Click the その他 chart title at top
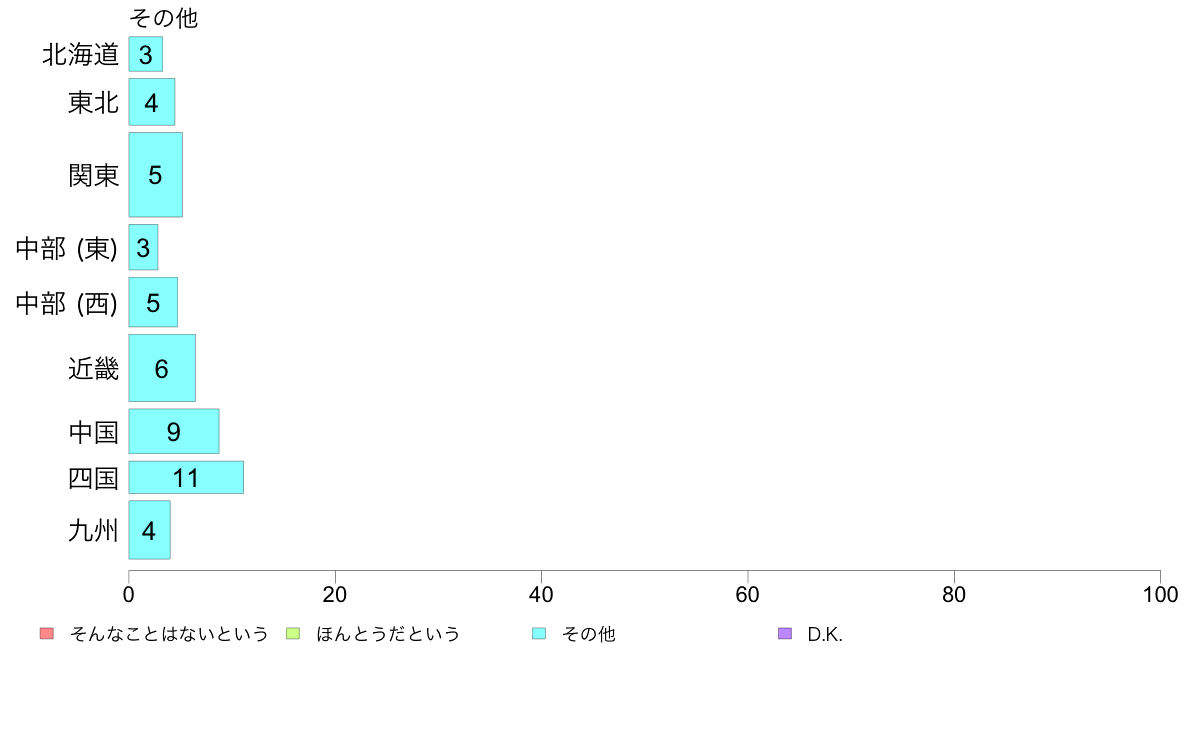 (164, 18)
